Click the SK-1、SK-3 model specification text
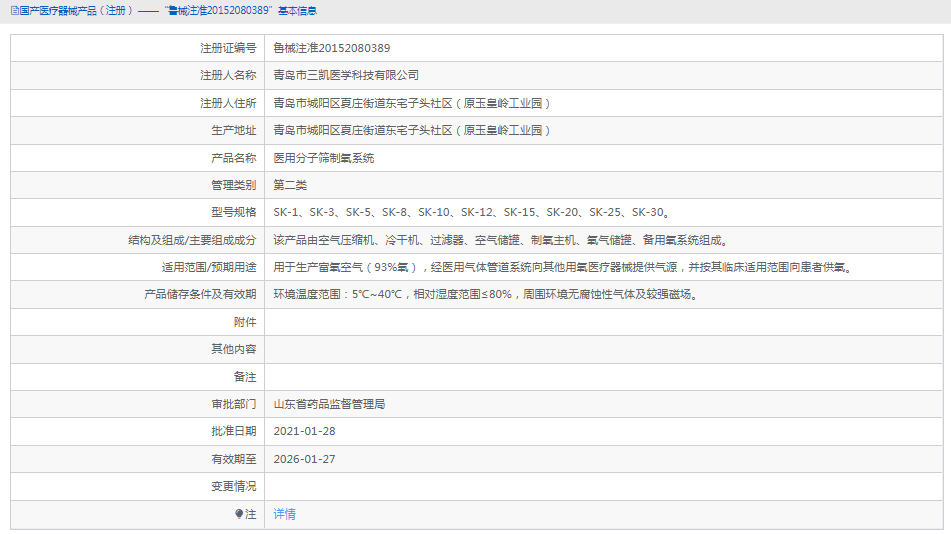The image size is (951, 534). [472, 212]
